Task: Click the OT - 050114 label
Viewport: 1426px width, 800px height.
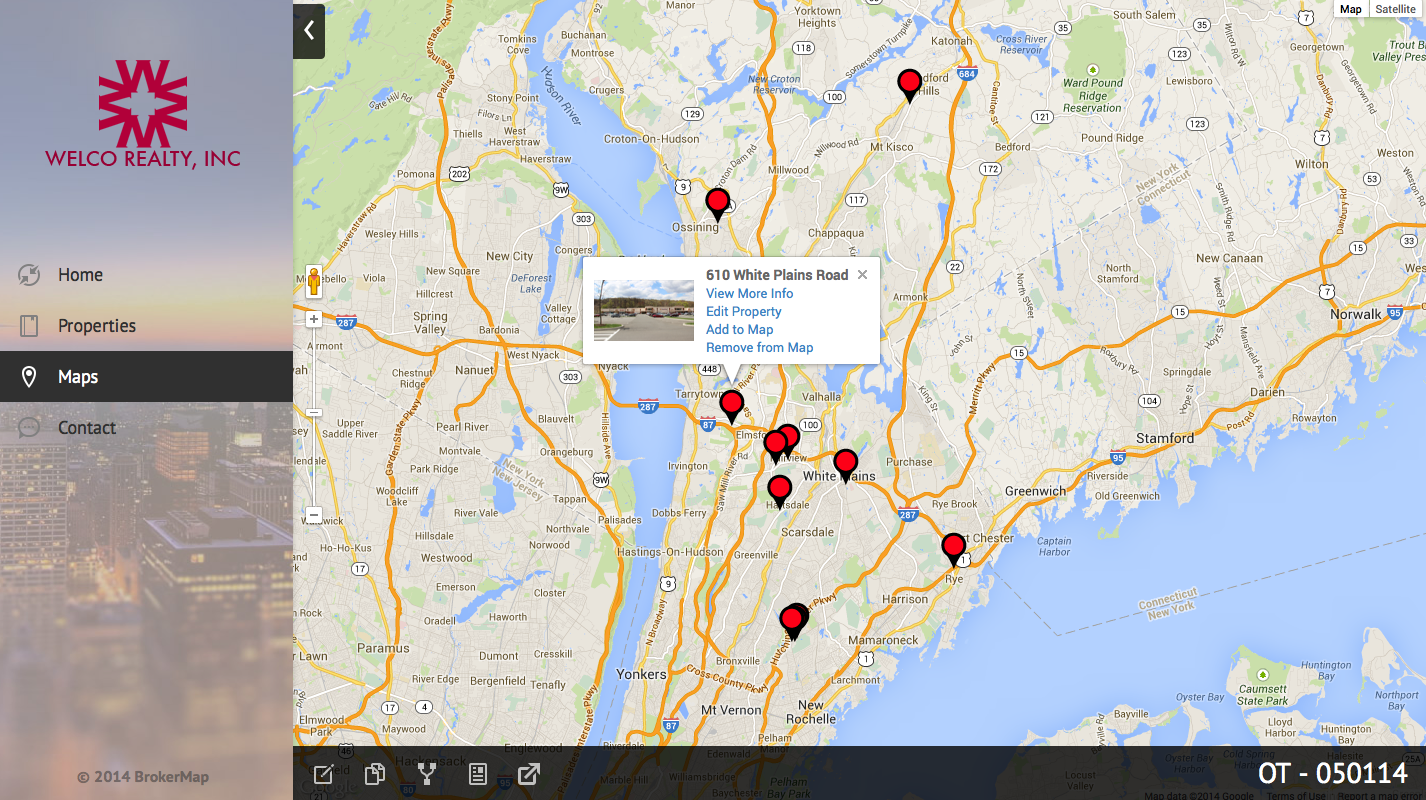Action: click(1333, 773)
